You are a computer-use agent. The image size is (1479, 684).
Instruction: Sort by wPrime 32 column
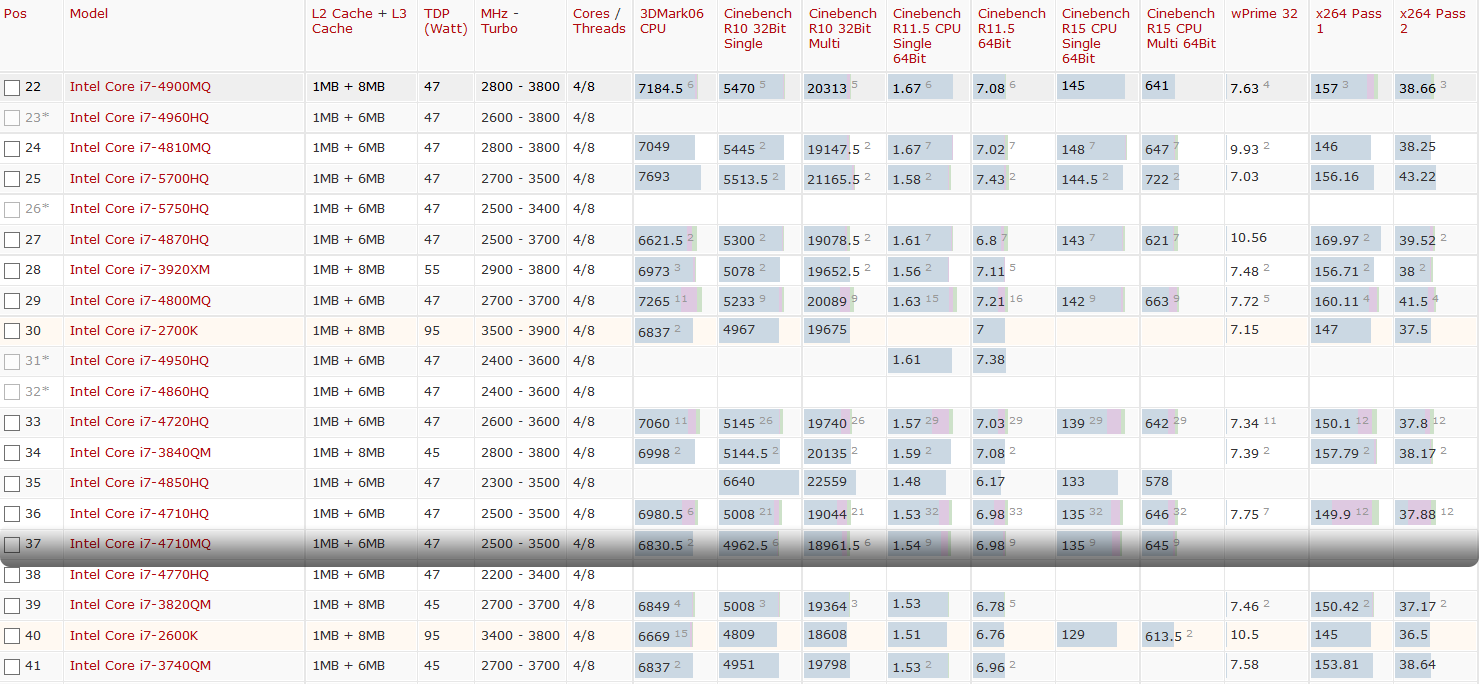click(1264, 14)
